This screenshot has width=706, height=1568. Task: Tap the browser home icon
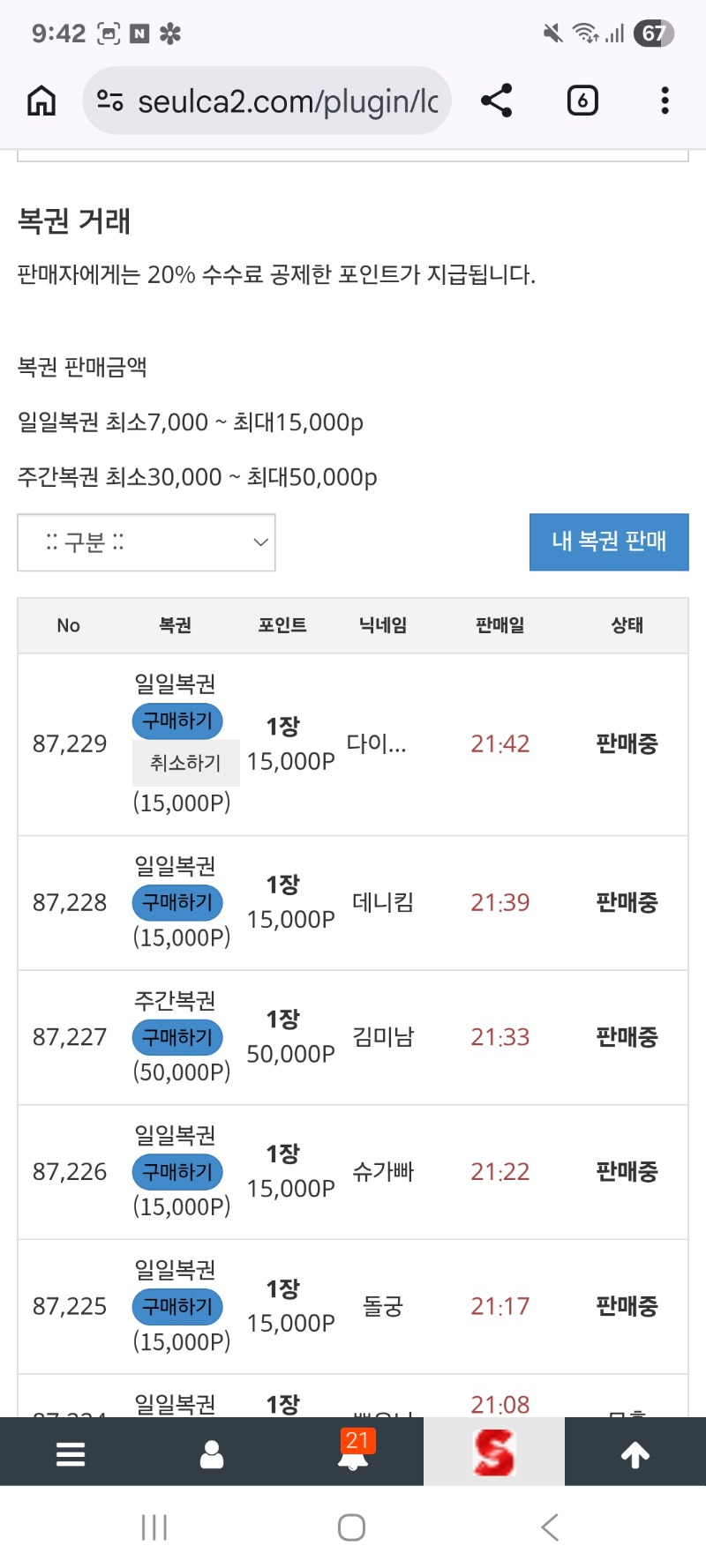point(41,101)
